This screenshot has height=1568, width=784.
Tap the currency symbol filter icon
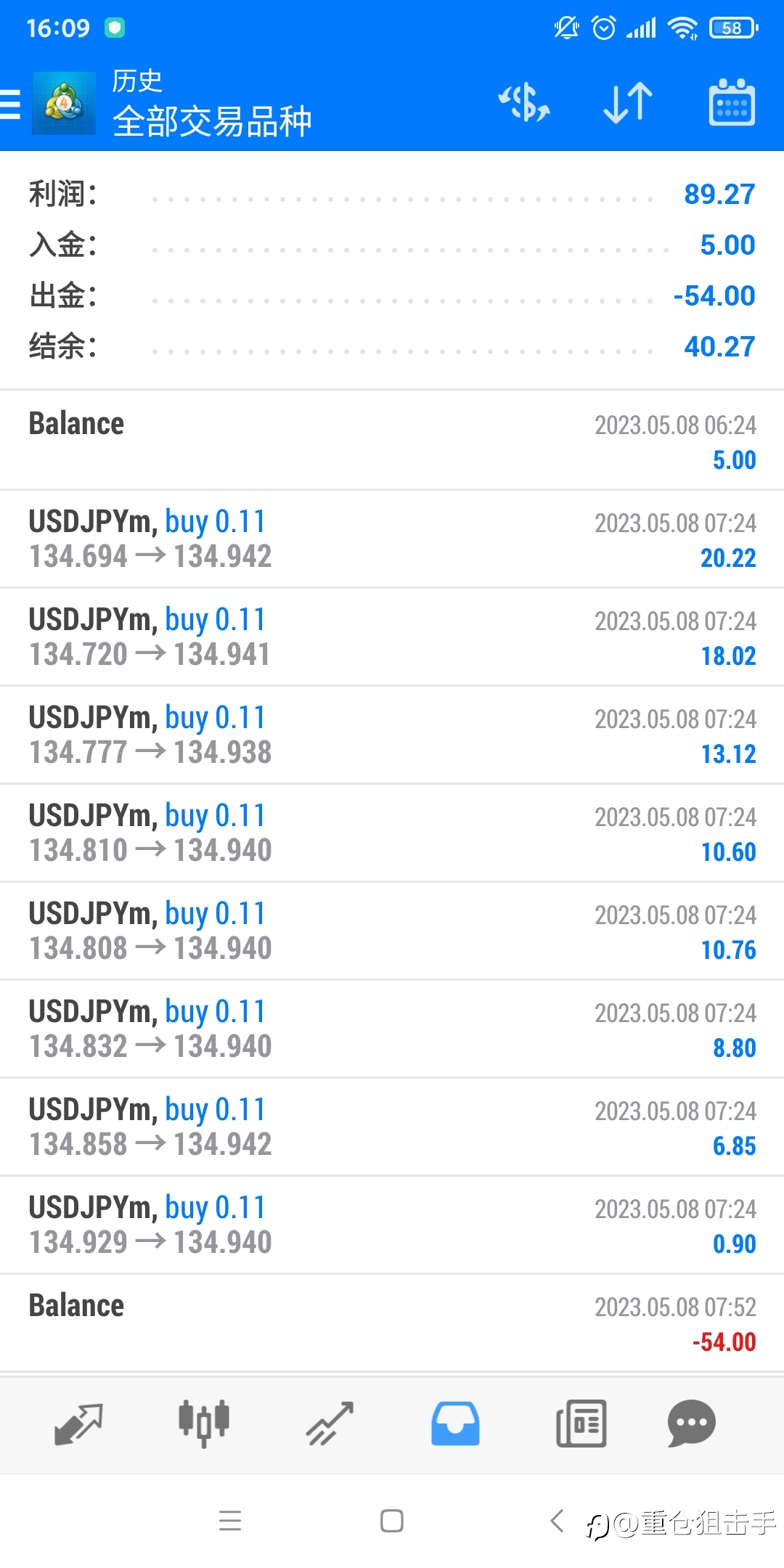click(524, 102)
